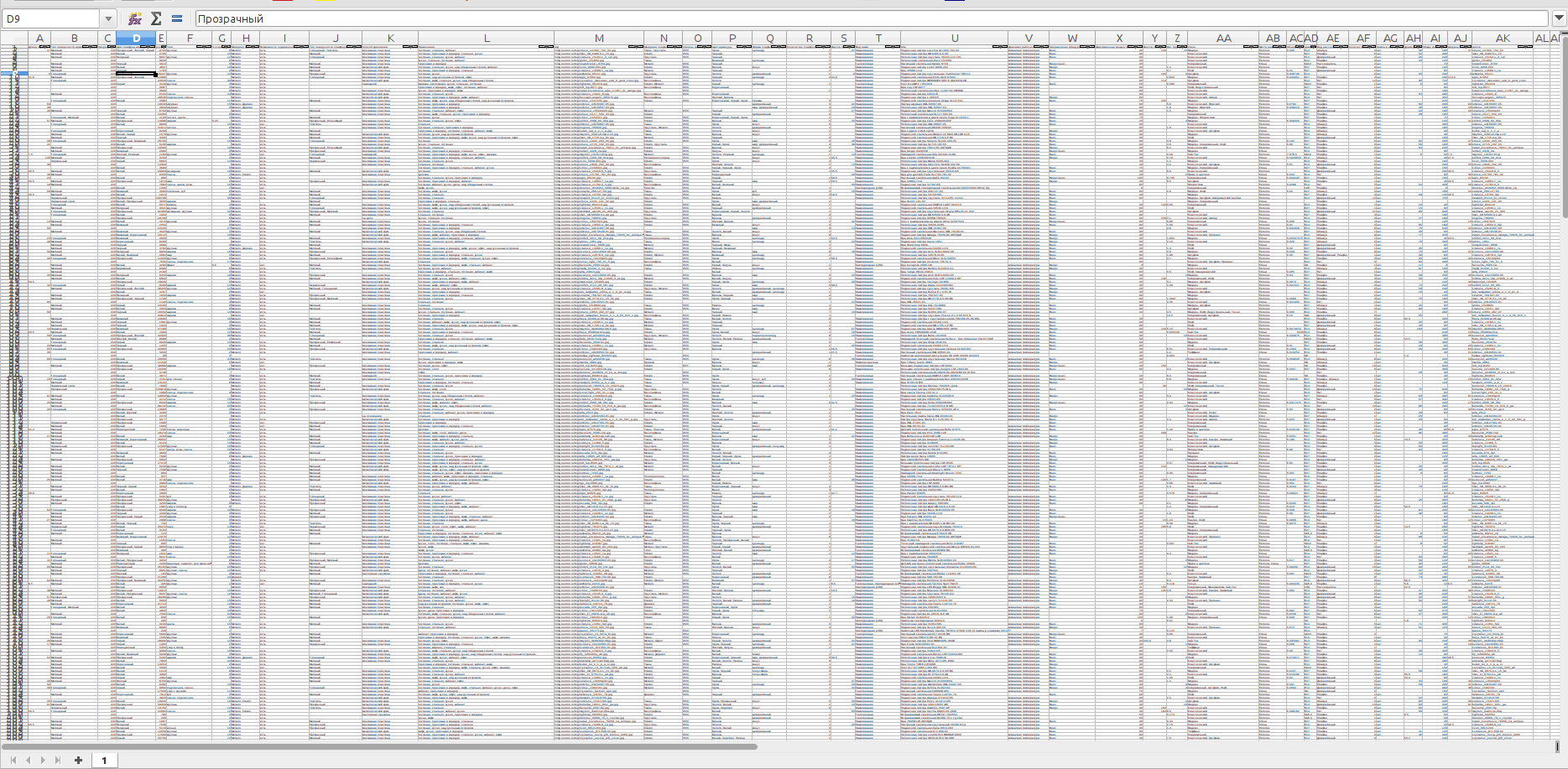This screenshot has width=1568, height=769.
Task: Click the formula input line showing Прозрачный
Action: pos(839,18)
